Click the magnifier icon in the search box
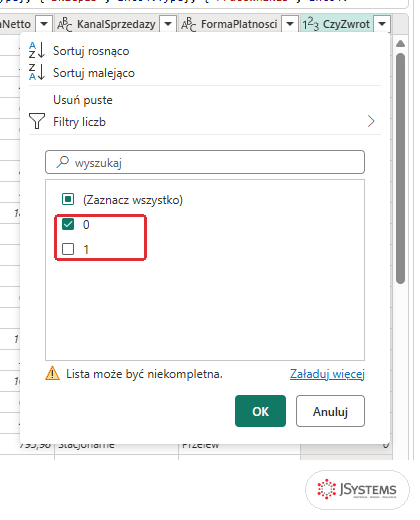 coord(62,162)
